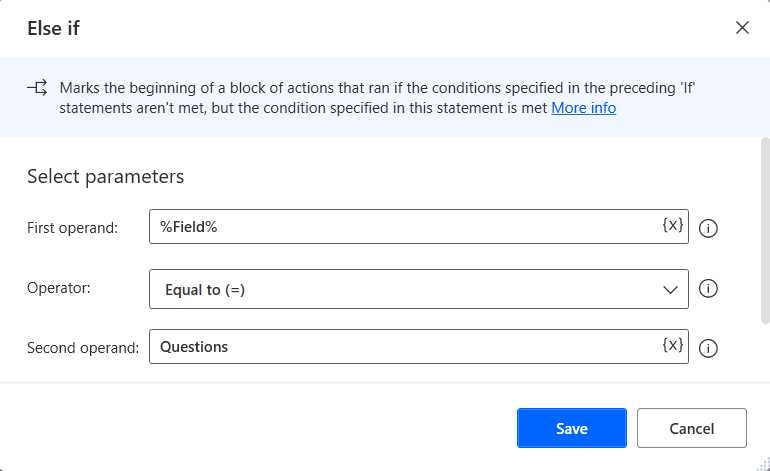
Task: Click the Else if flow icon in banner
Action: tap(37, 88)
